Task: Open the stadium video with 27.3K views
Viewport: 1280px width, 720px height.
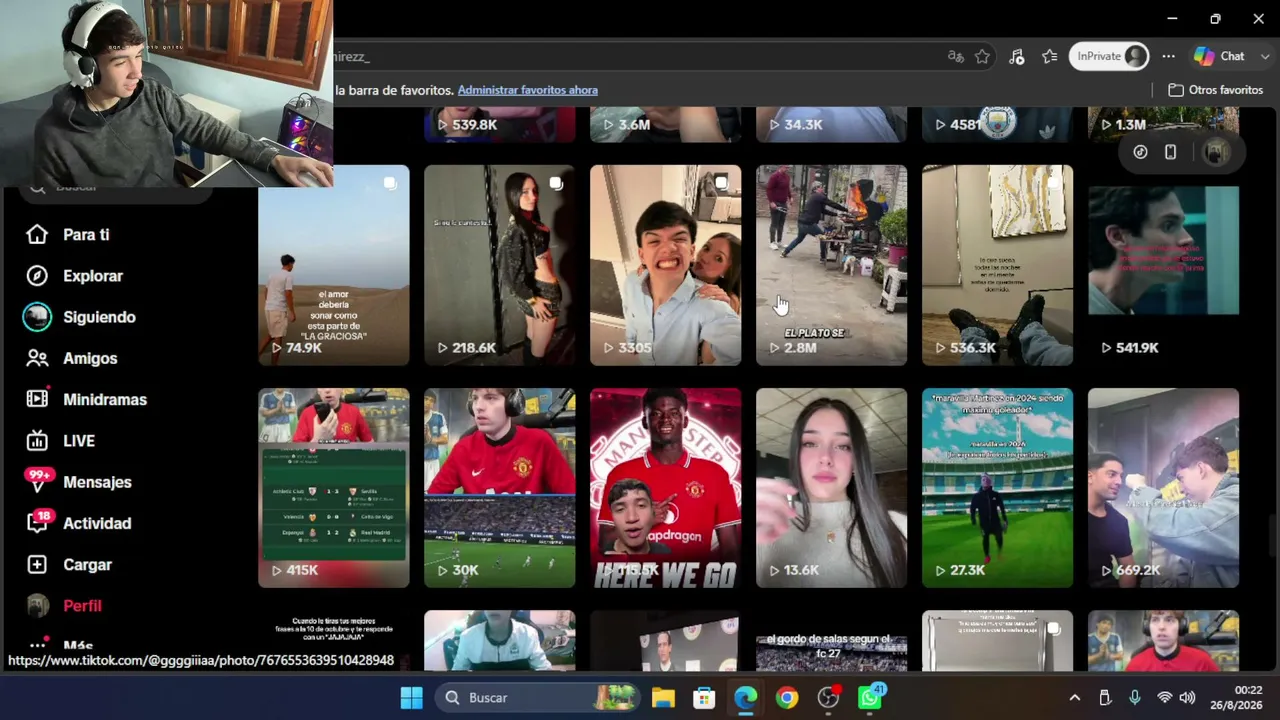Action: [x=998, y=488]
